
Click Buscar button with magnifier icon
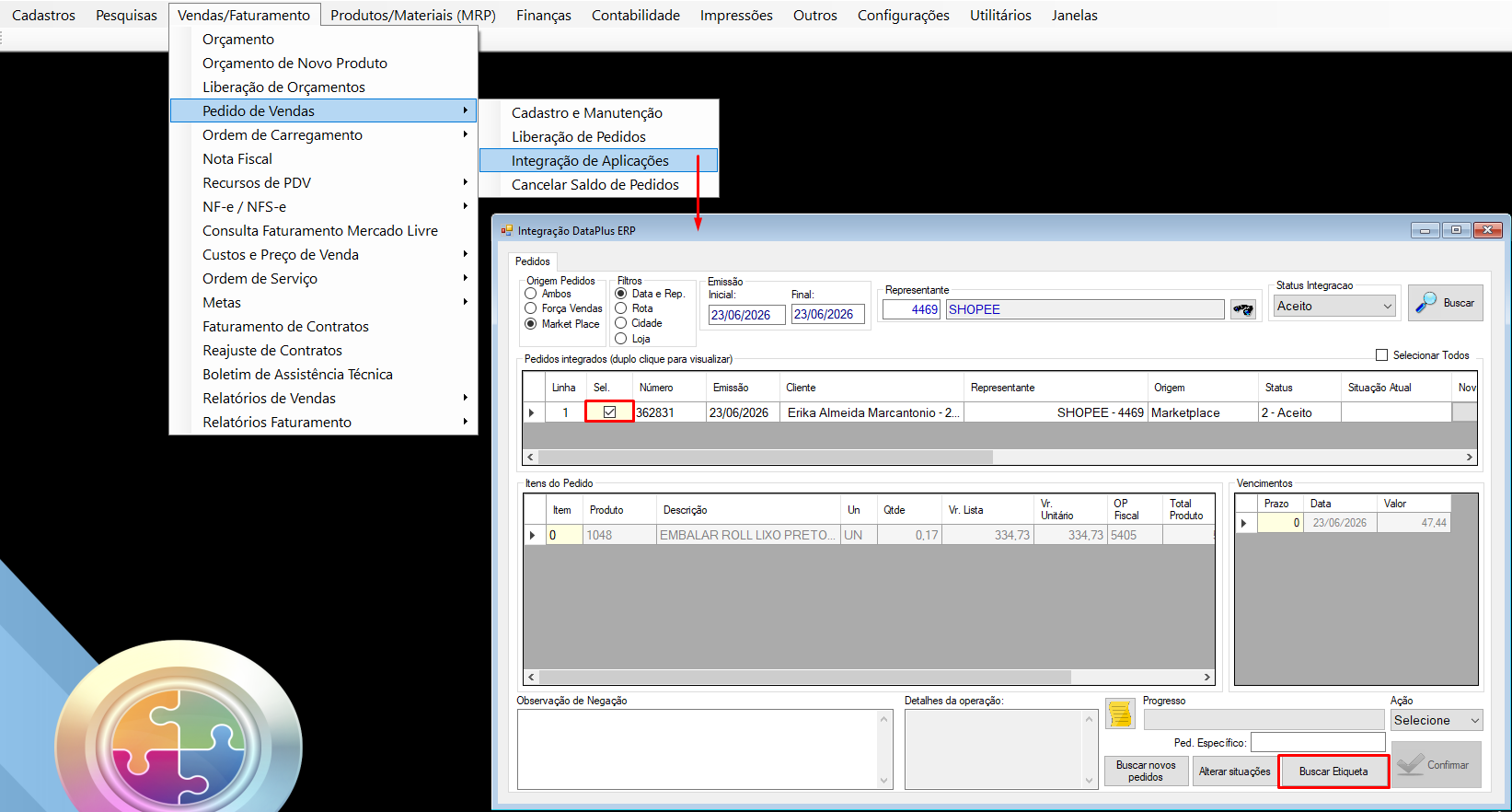point(1445,303)
